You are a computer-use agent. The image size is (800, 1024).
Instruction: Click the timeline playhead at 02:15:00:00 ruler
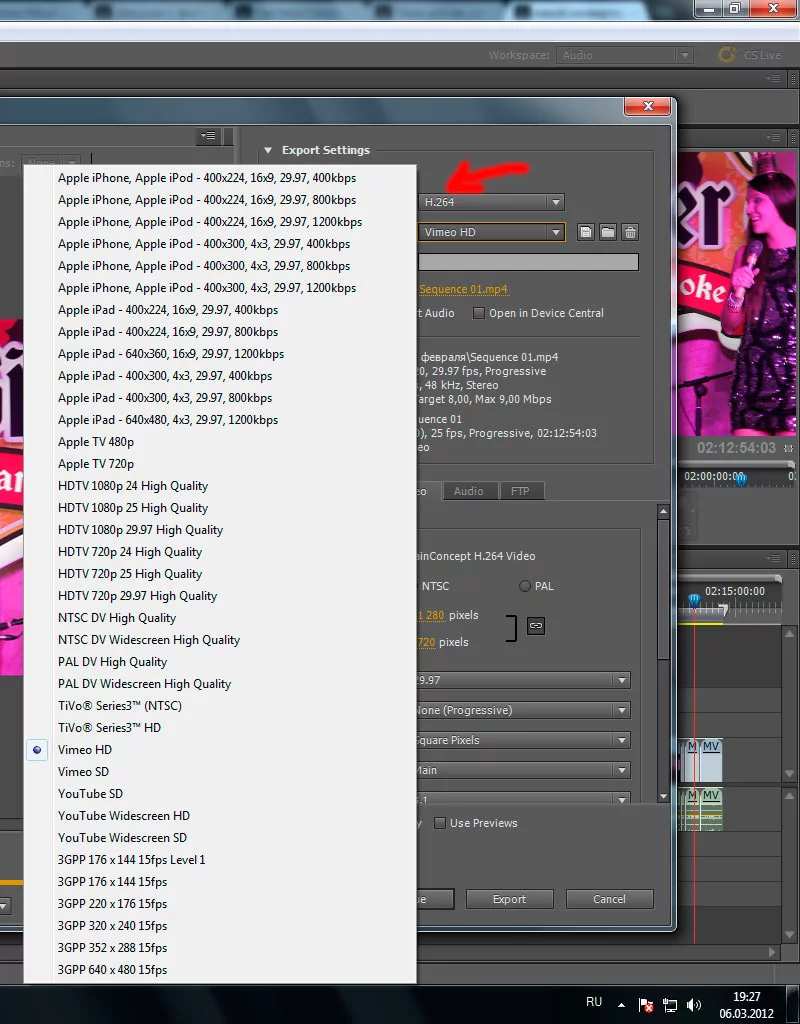694,600
